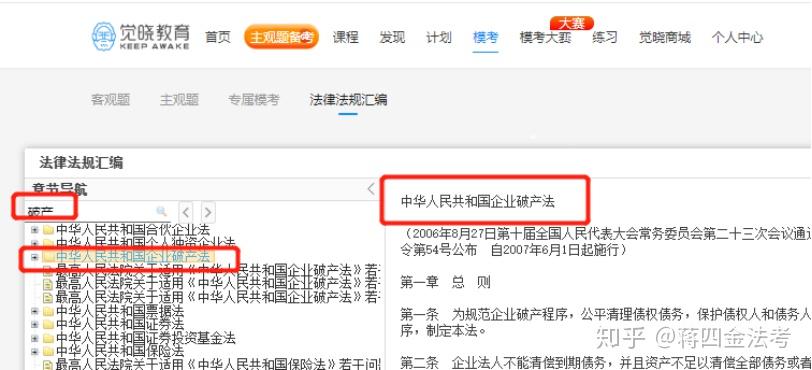
Task: Open 首页 in the top navigation
Action: pyautogui.click(x=218, y=37)
